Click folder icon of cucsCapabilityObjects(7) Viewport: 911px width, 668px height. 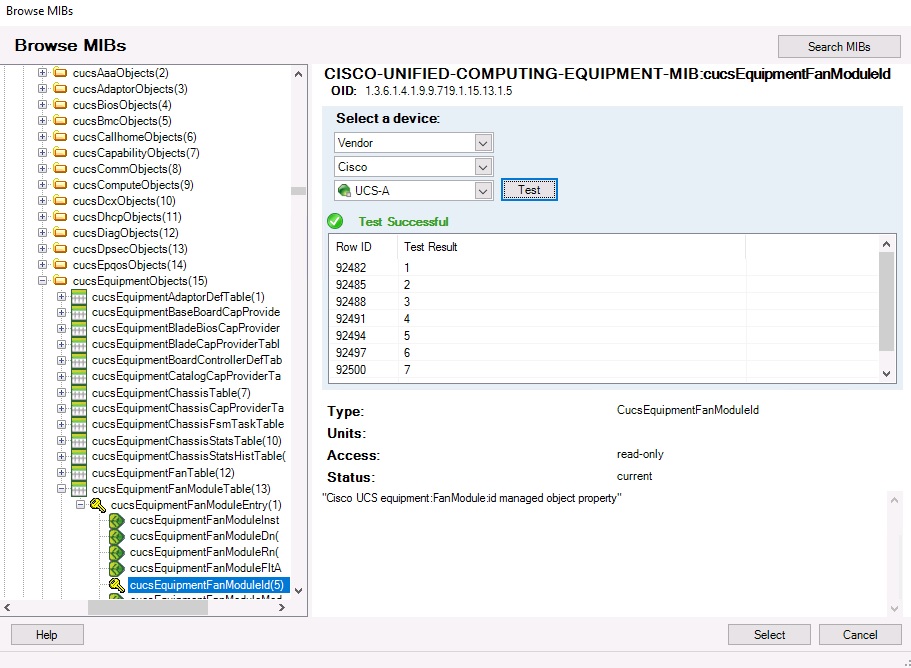60,153
